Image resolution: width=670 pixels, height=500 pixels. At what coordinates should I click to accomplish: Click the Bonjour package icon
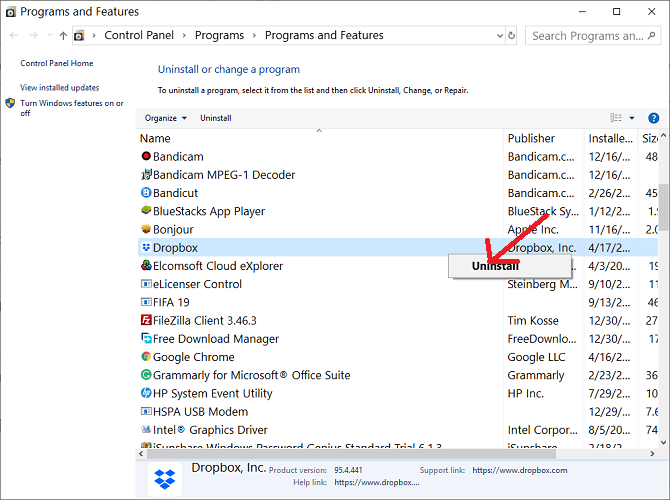(146, 229)
